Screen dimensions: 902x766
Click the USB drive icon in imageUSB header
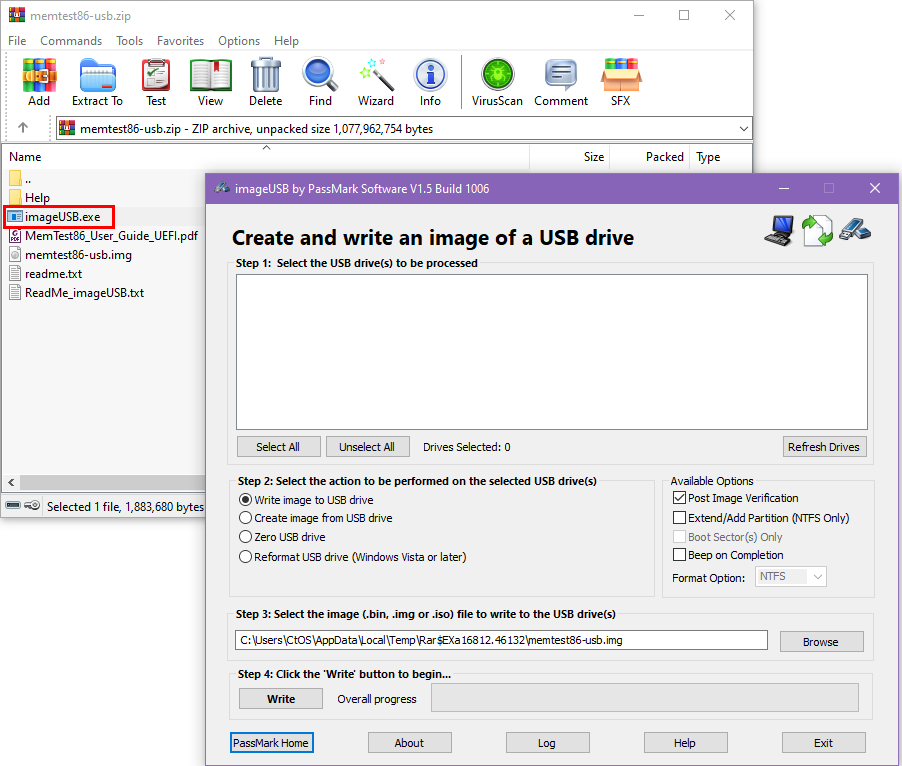855,229
